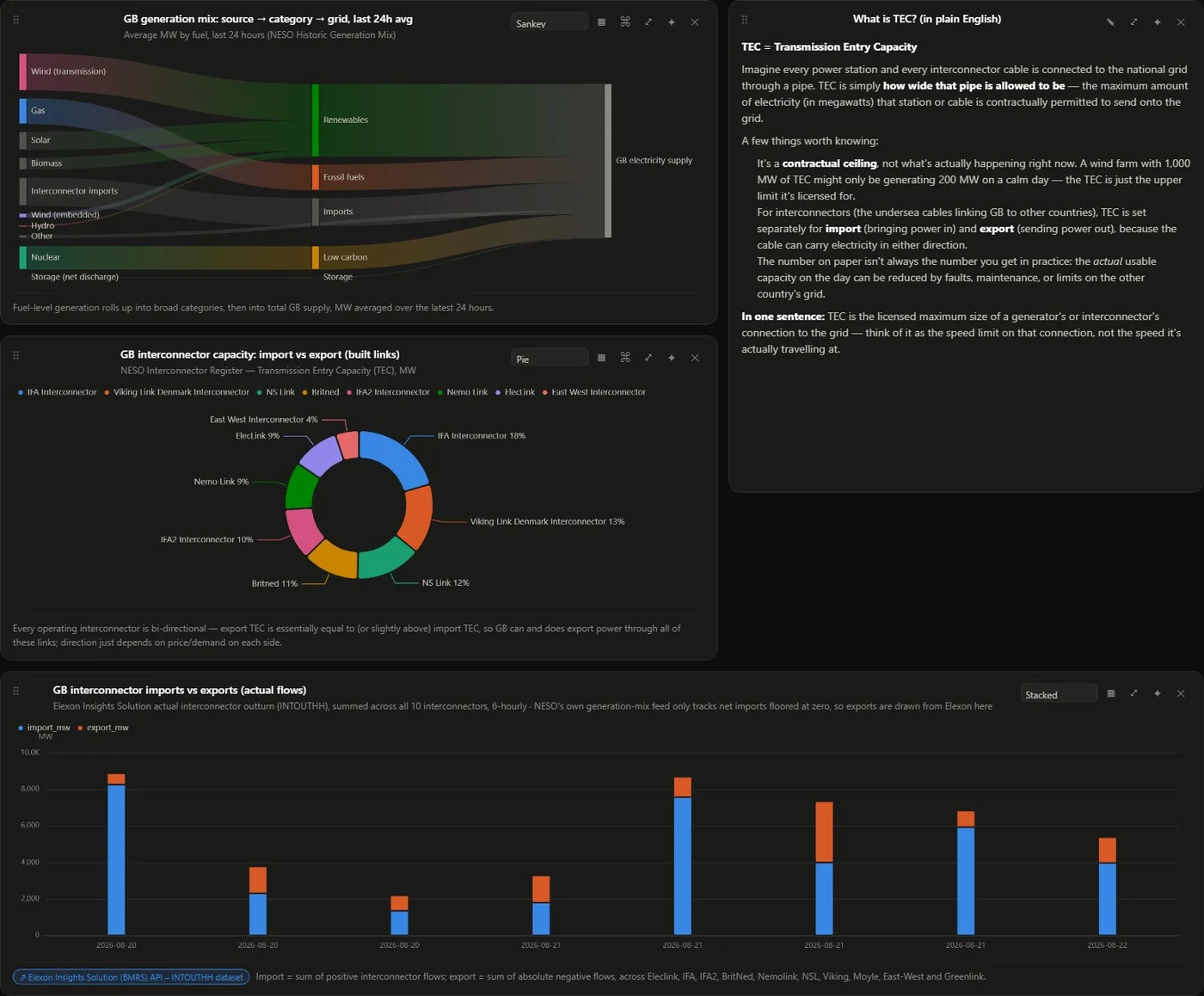The image size is (1204, 996).
Task: Click the "Biomass" source label
Action: point(46,163)
